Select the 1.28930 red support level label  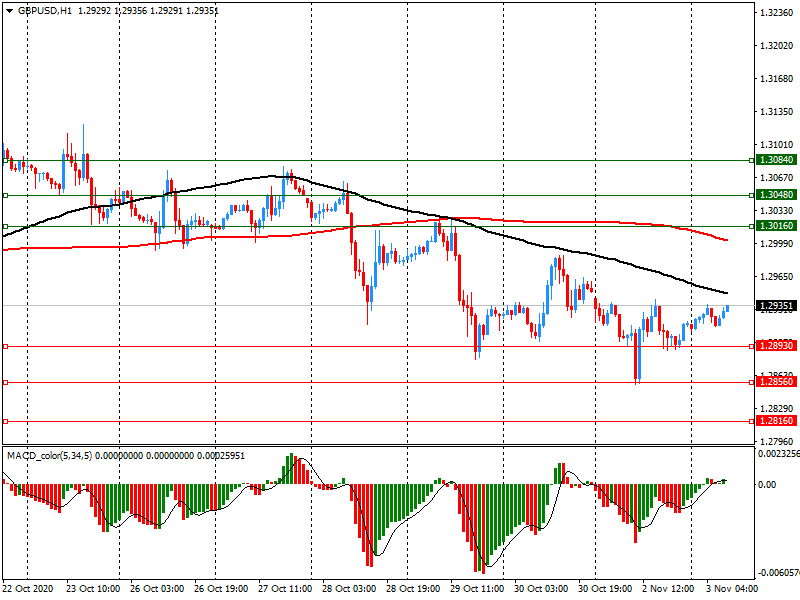(776, 346)
